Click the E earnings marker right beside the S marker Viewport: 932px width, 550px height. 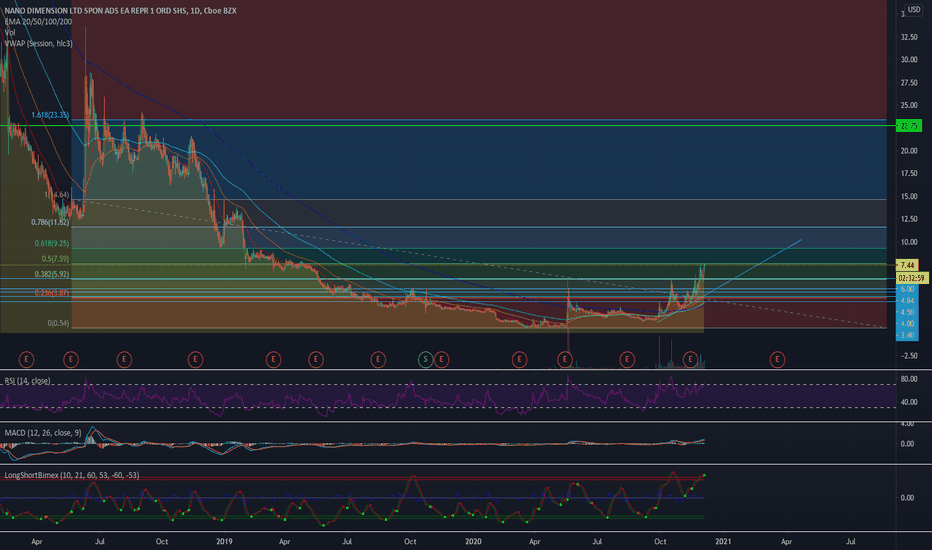click(x=441, y=359)
